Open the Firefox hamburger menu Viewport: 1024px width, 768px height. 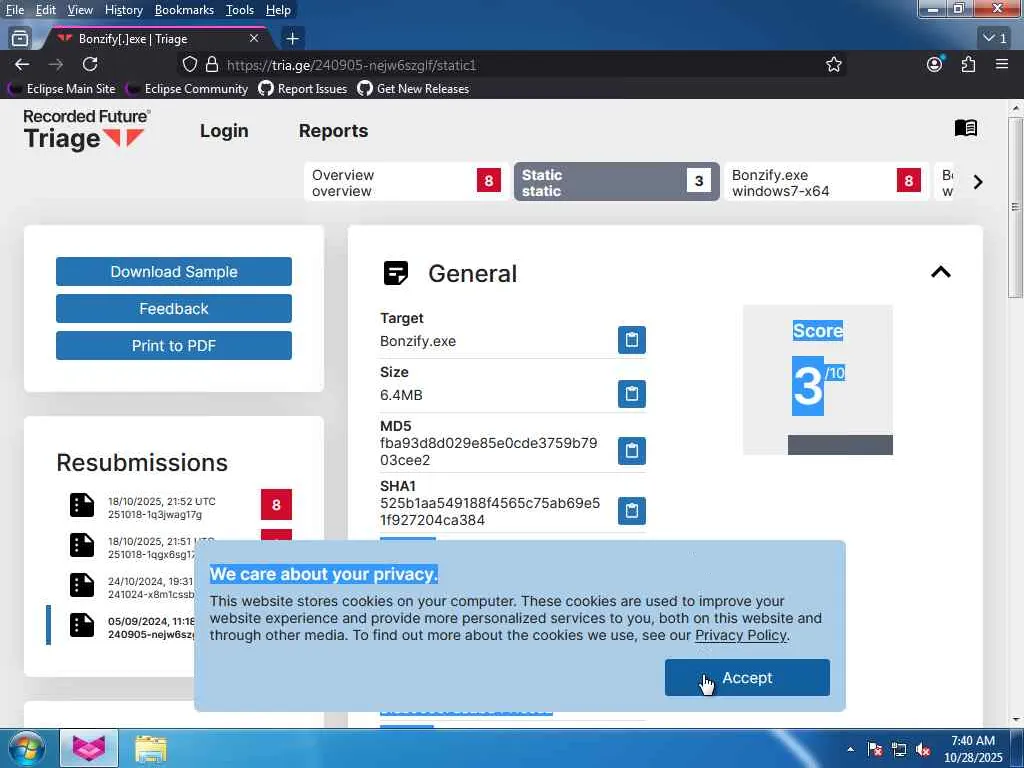coord(1002,64)
